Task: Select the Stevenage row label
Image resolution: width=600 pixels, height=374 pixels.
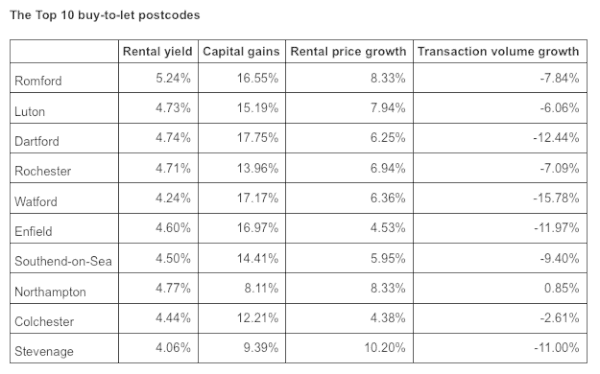Action: coord(44,351)
